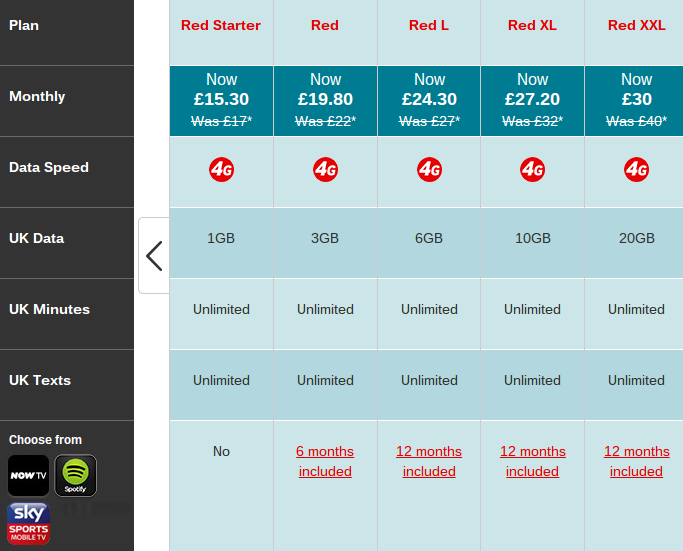Open the 6 months included link
The height and width of the screenshot is (551, 683).
[x=325, y=461]
